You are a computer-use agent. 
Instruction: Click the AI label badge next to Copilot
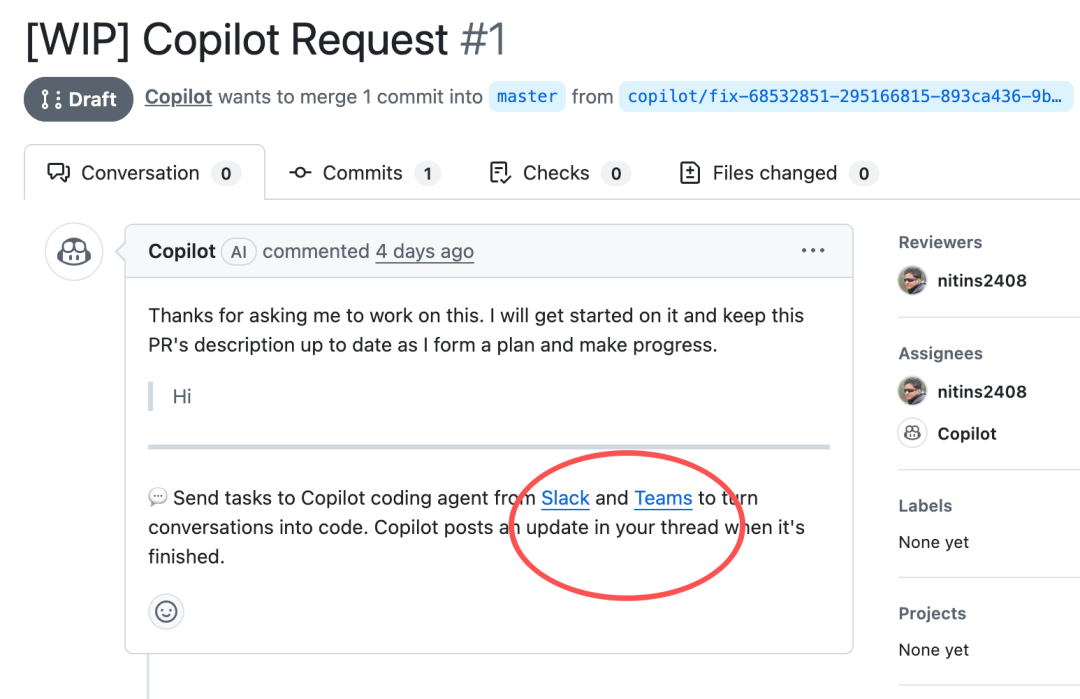tap(238, 252)
